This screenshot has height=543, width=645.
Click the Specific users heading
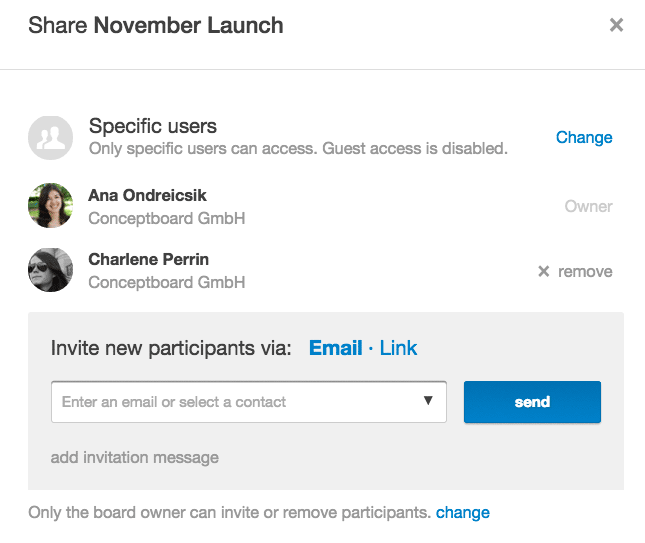(153, 126)
